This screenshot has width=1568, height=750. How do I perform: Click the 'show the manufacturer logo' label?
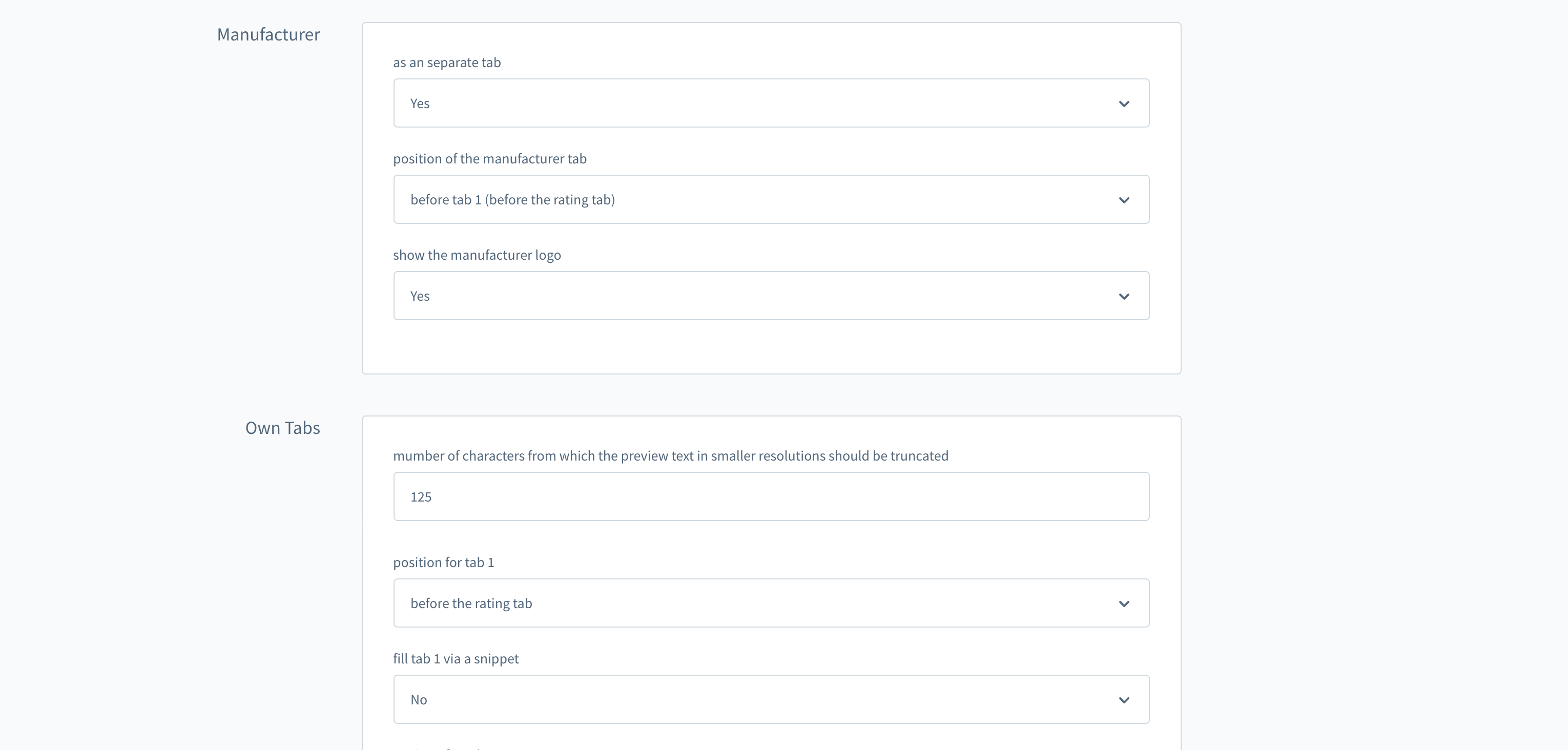[x=477, y=255]
